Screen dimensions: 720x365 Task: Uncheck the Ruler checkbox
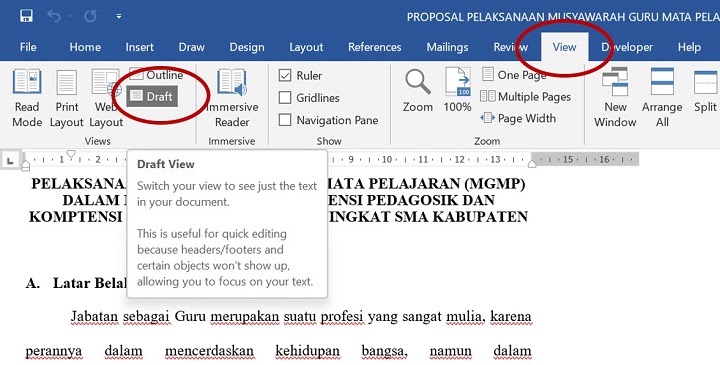click(285, 75)
